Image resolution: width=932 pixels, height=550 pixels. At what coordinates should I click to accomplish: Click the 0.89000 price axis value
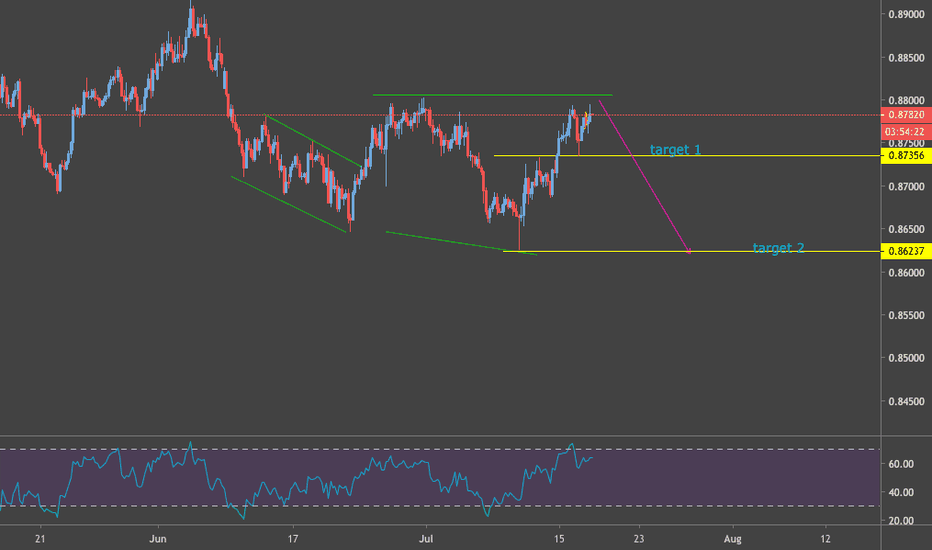pyautogui.click(x=906, y=14)
